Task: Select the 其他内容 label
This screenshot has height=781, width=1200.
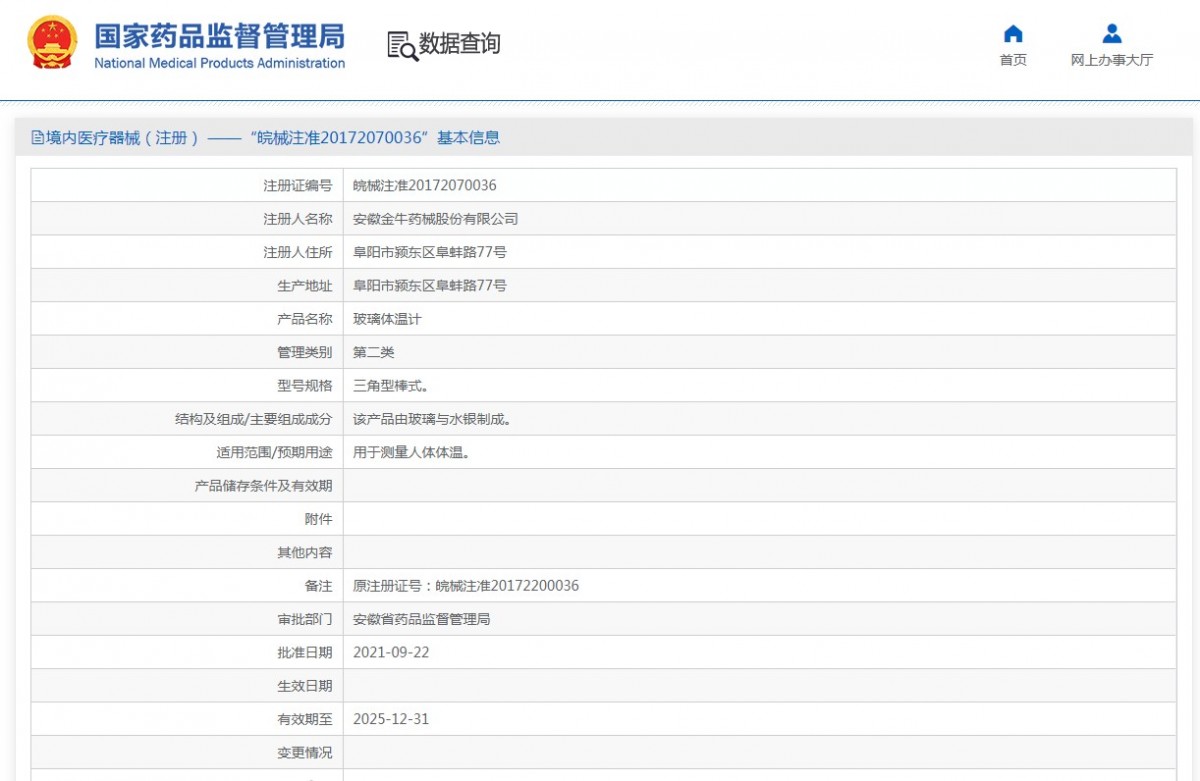Action: coord(304,552)
